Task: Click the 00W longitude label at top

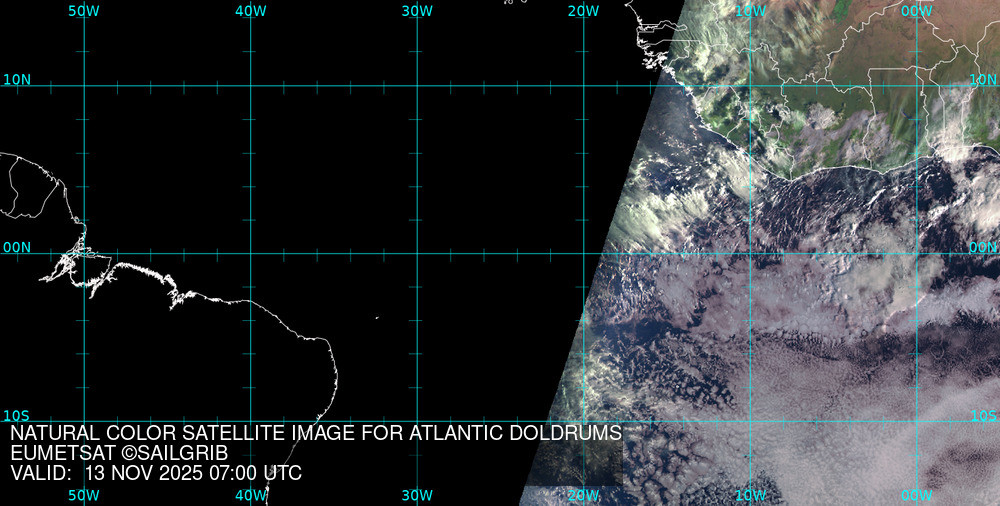Action: 916,11
